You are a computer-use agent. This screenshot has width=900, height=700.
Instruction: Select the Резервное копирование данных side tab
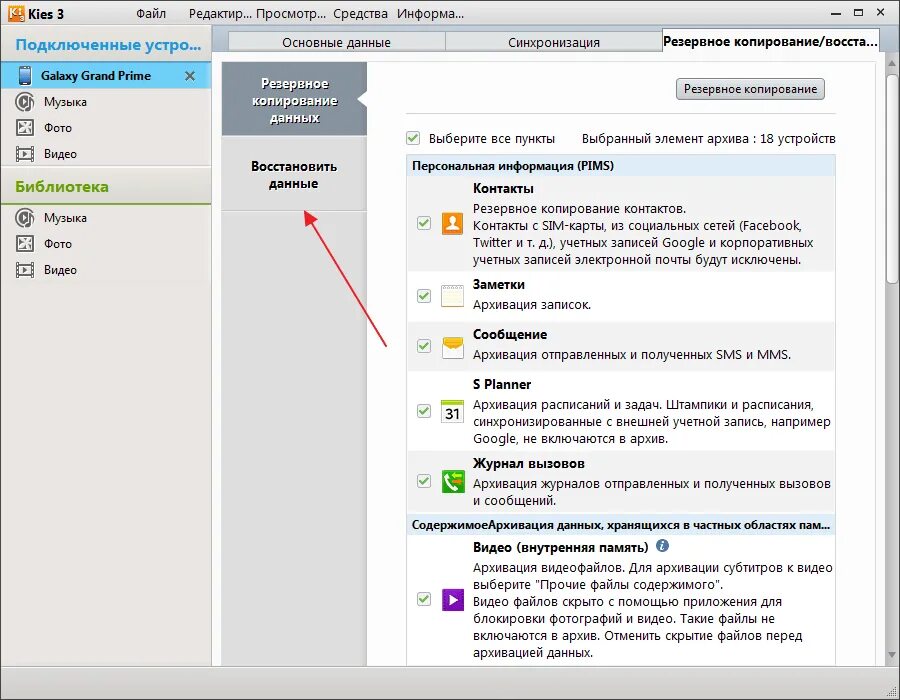[x=294, y=100]
